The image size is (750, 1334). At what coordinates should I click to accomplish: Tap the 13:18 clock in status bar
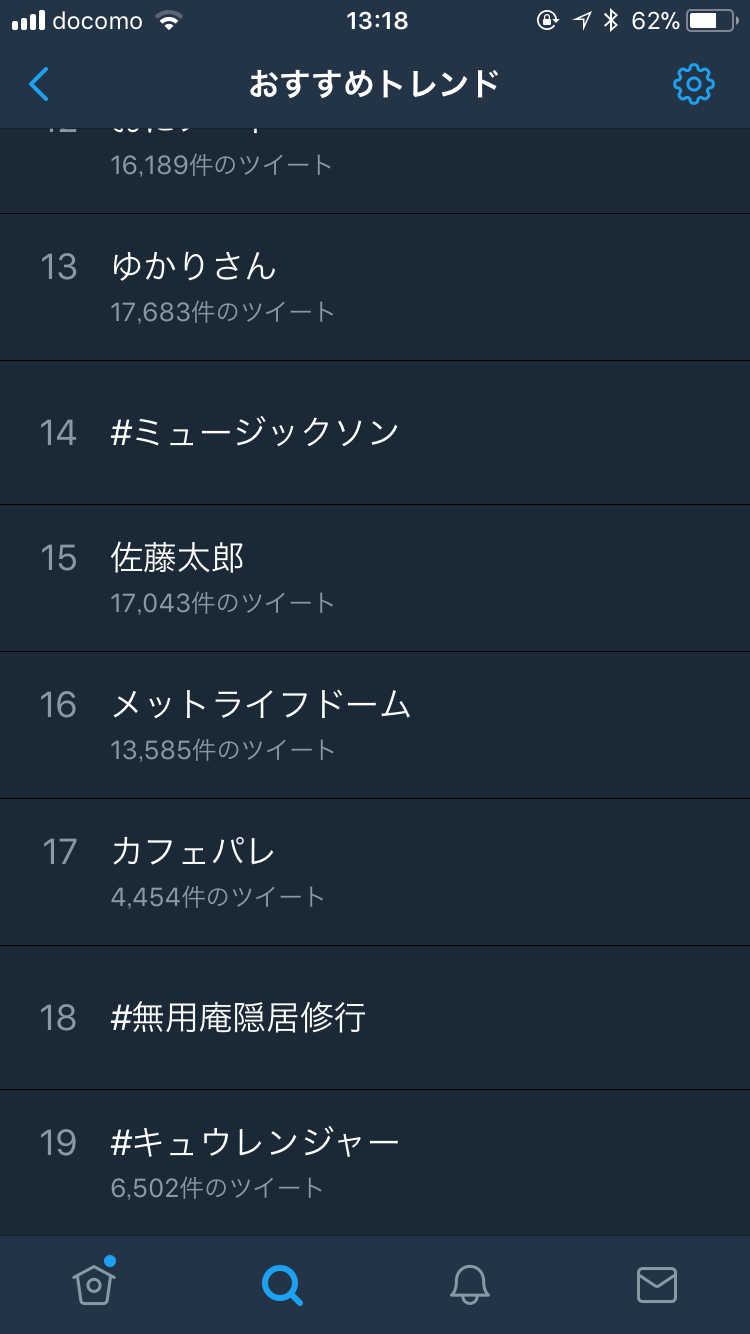pyautogui.click(x=376, y=21)
